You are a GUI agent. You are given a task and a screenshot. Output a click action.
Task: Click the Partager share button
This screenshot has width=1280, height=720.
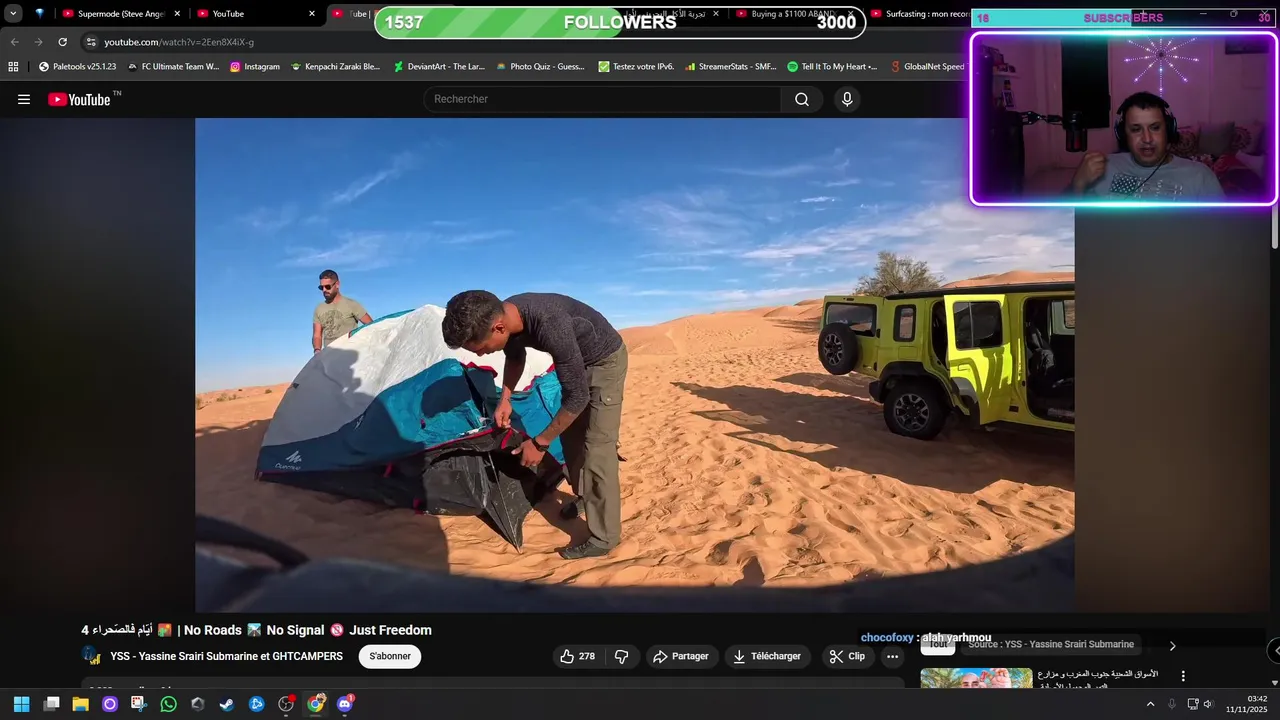[x=681, y=656]
